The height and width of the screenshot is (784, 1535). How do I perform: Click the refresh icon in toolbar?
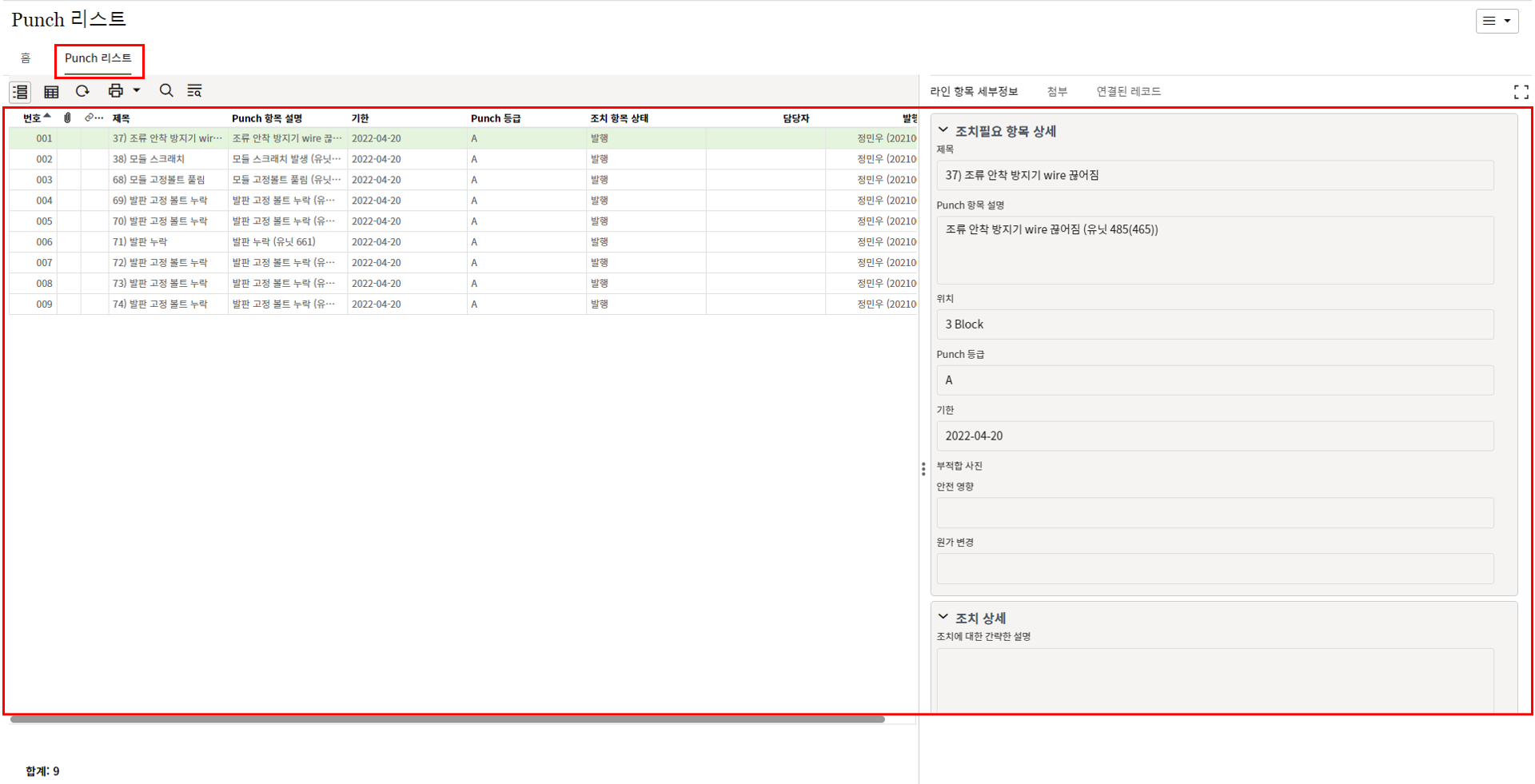82,91
